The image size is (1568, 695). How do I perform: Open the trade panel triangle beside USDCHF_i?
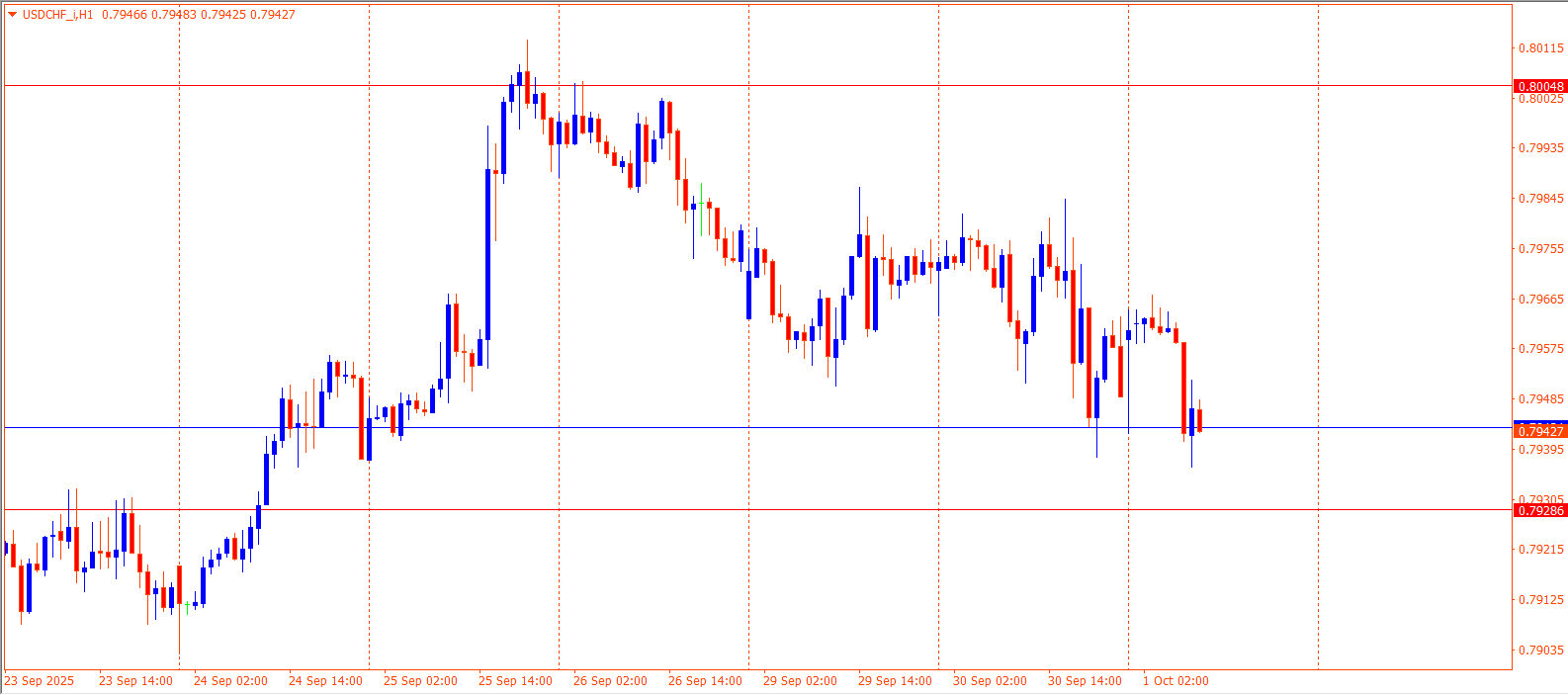[x=12, y=15]
